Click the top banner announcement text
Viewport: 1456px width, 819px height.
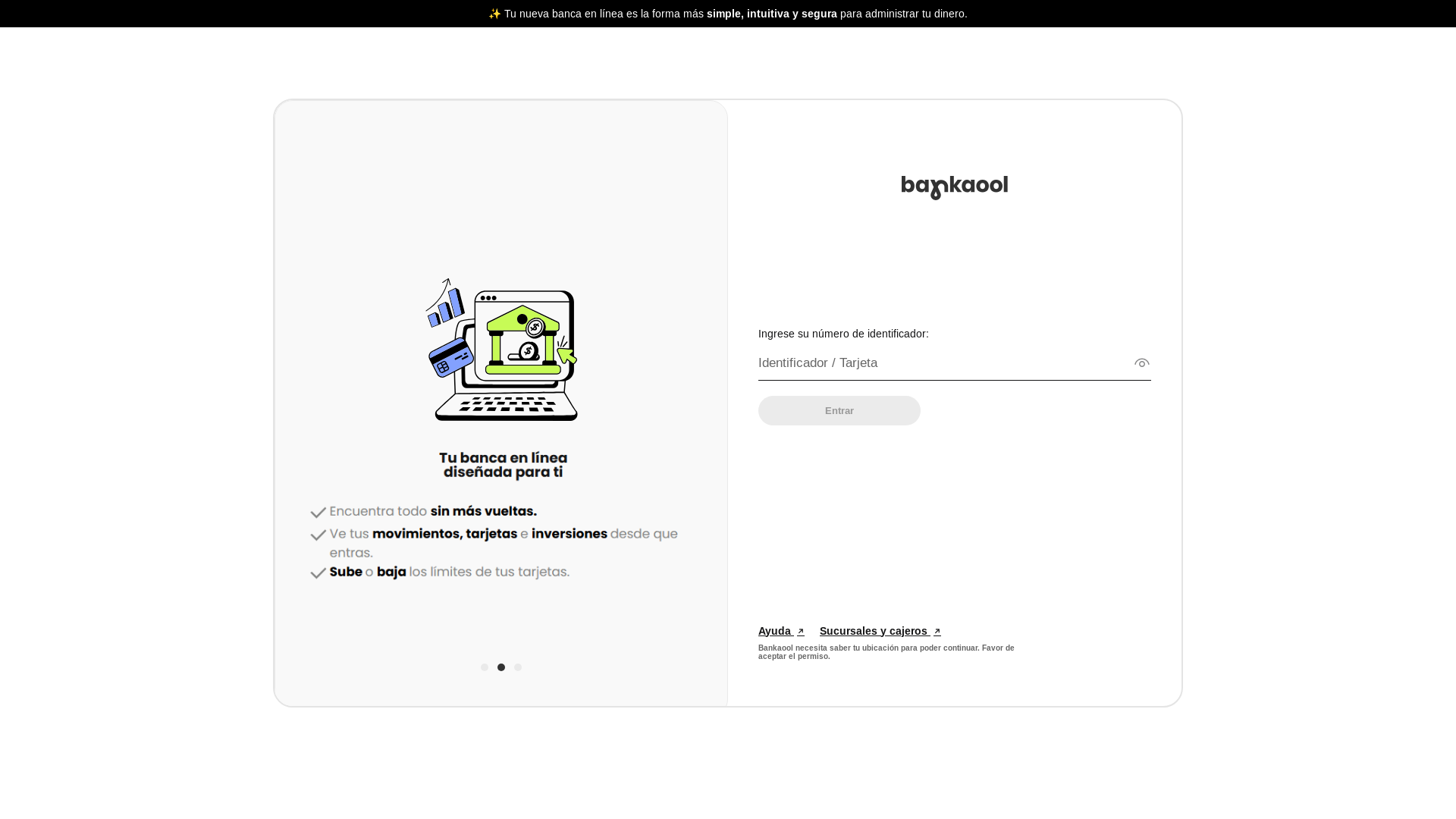click(728, 14)
